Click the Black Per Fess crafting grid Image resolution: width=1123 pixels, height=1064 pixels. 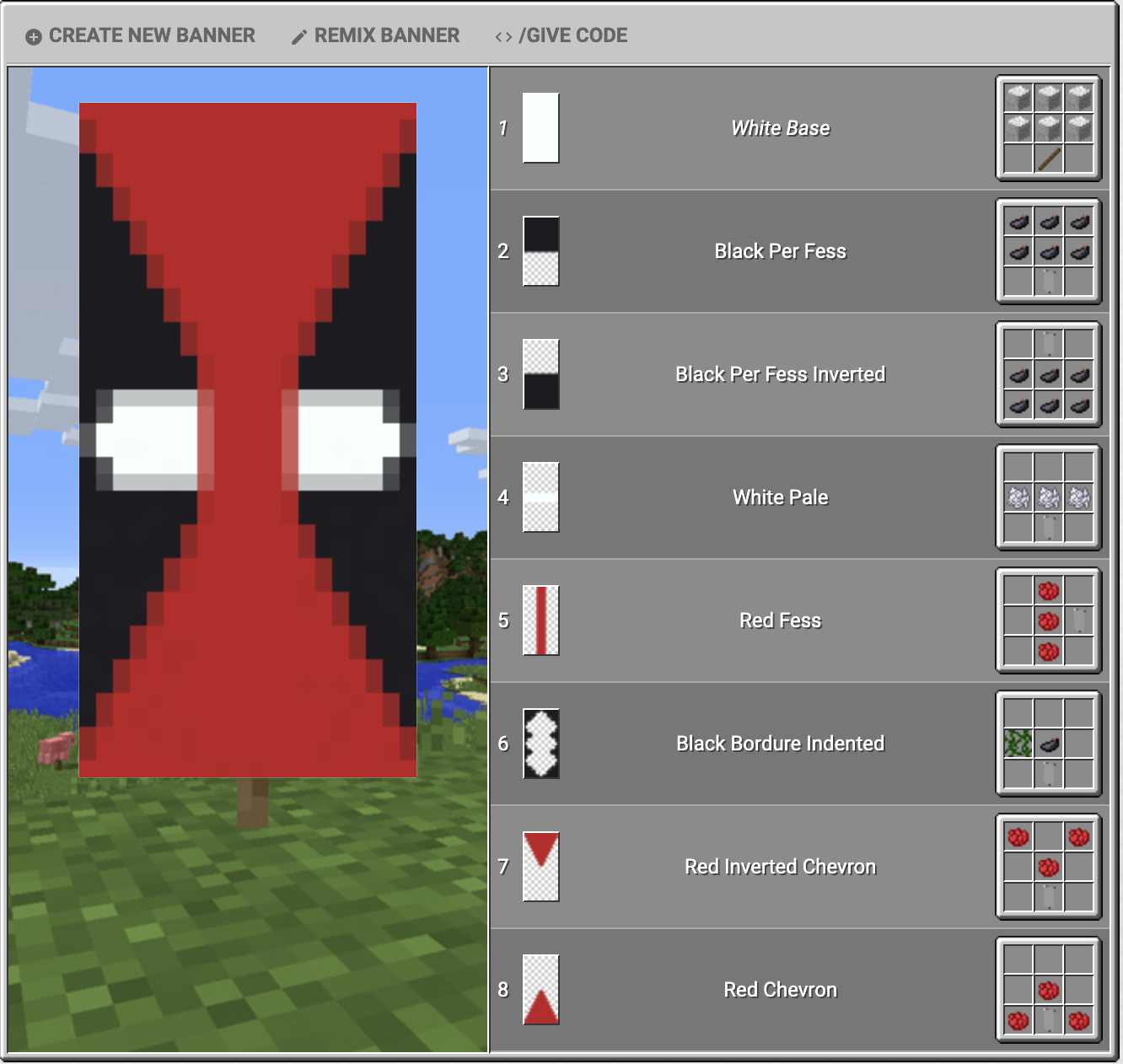point(1048,251)
